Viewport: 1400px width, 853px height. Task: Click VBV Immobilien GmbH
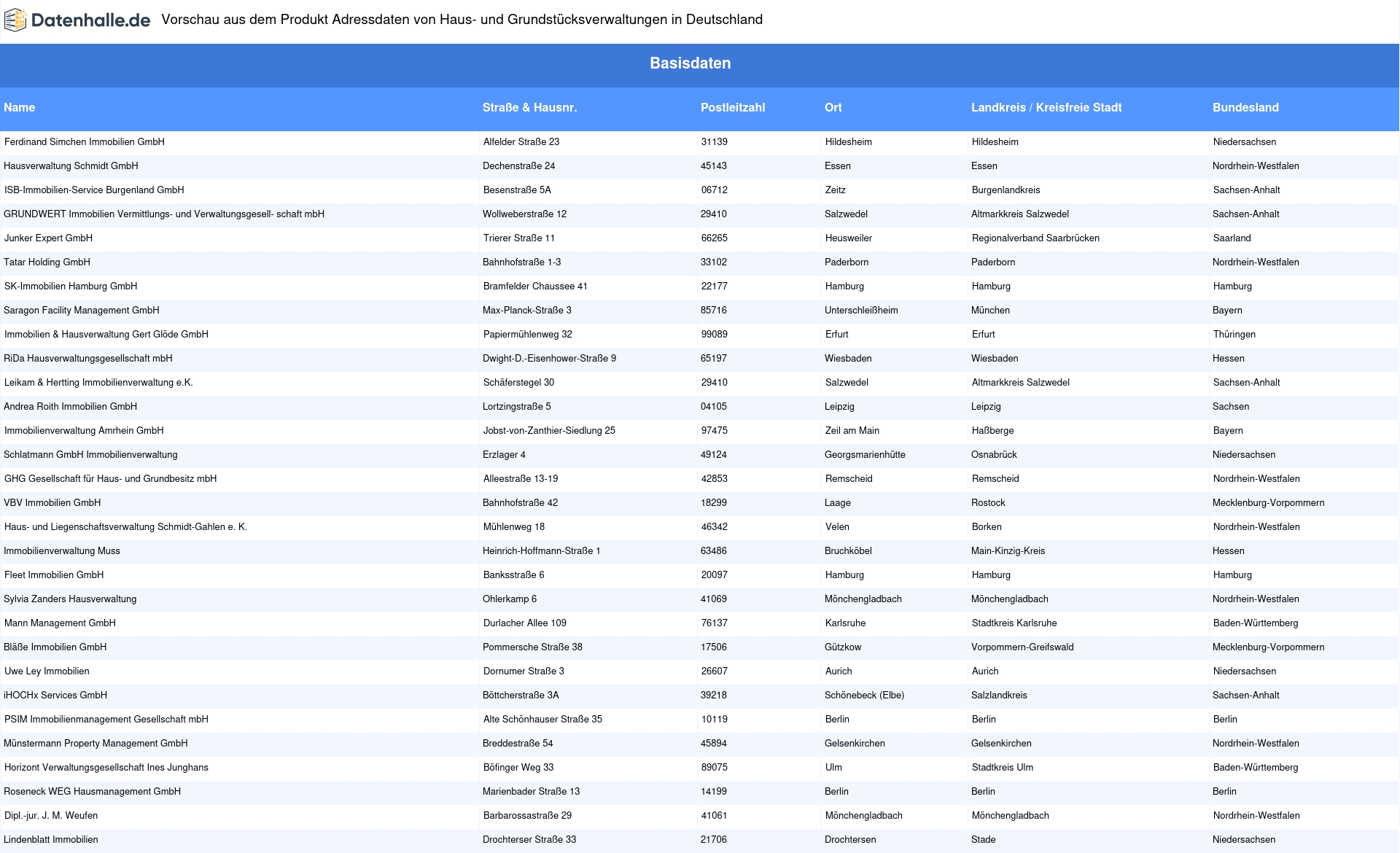52,503
